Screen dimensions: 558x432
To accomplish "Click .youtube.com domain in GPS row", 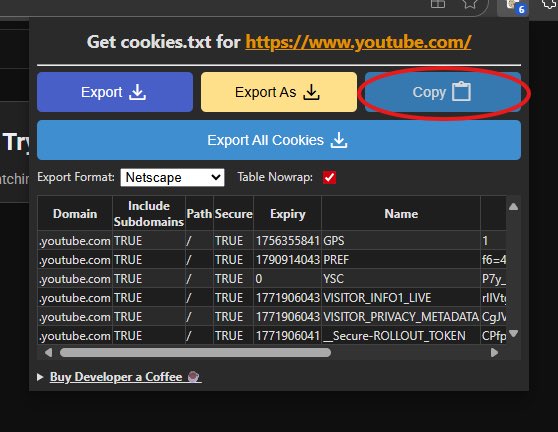I will [75, 241].
